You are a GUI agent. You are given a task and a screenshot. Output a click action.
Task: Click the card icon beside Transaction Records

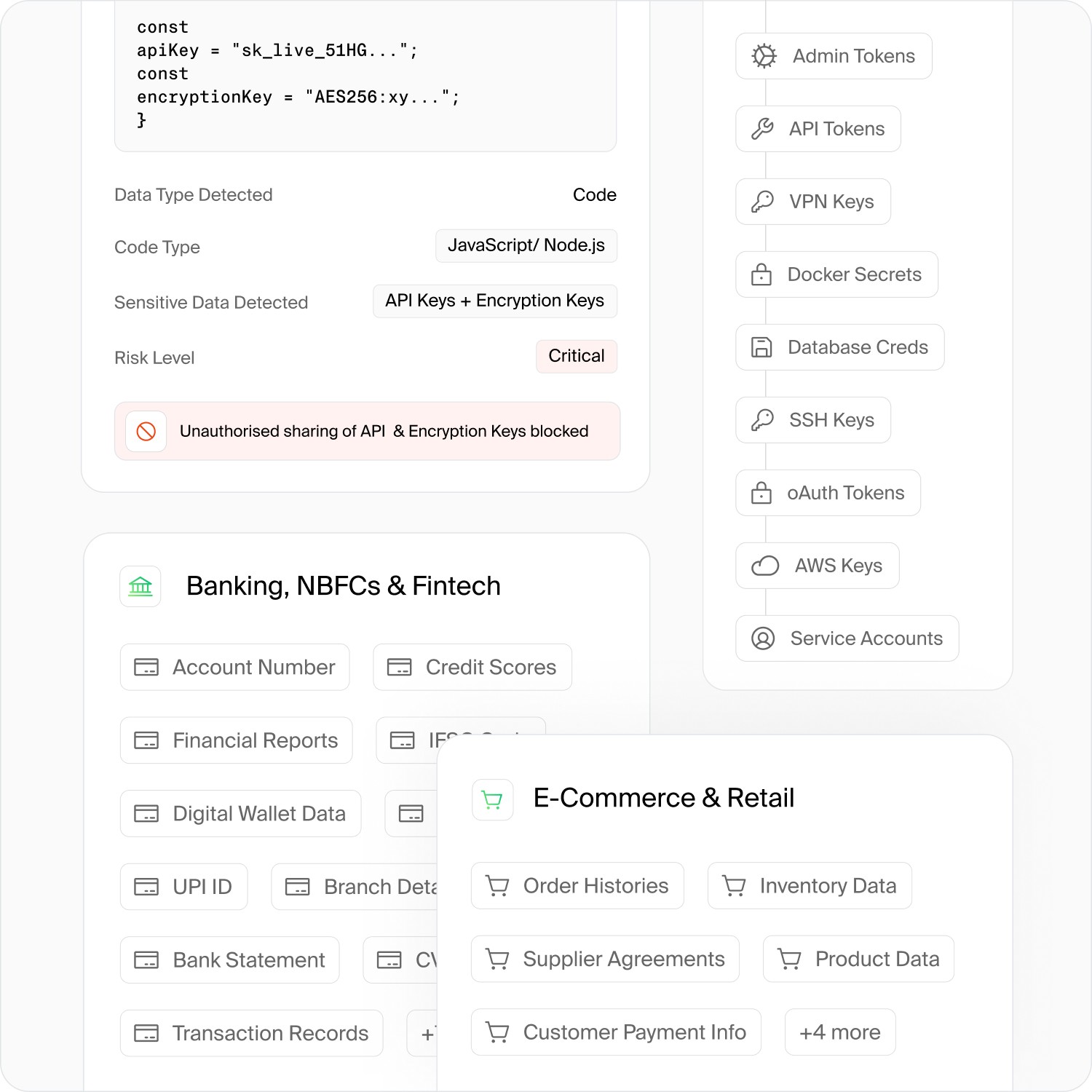coord(146,1033)
